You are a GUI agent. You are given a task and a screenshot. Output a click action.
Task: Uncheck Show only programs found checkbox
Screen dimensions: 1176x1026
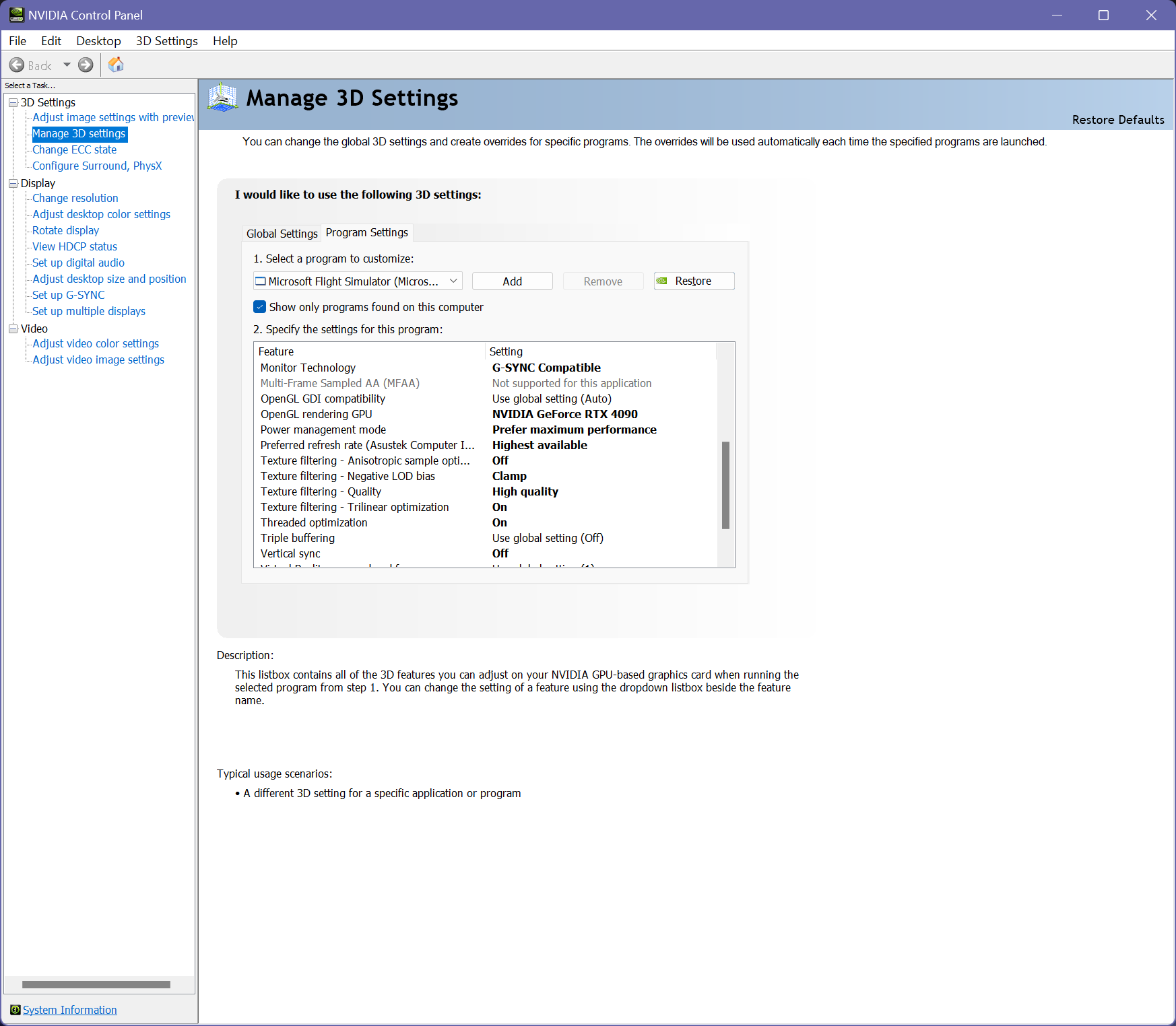point(260,307)
